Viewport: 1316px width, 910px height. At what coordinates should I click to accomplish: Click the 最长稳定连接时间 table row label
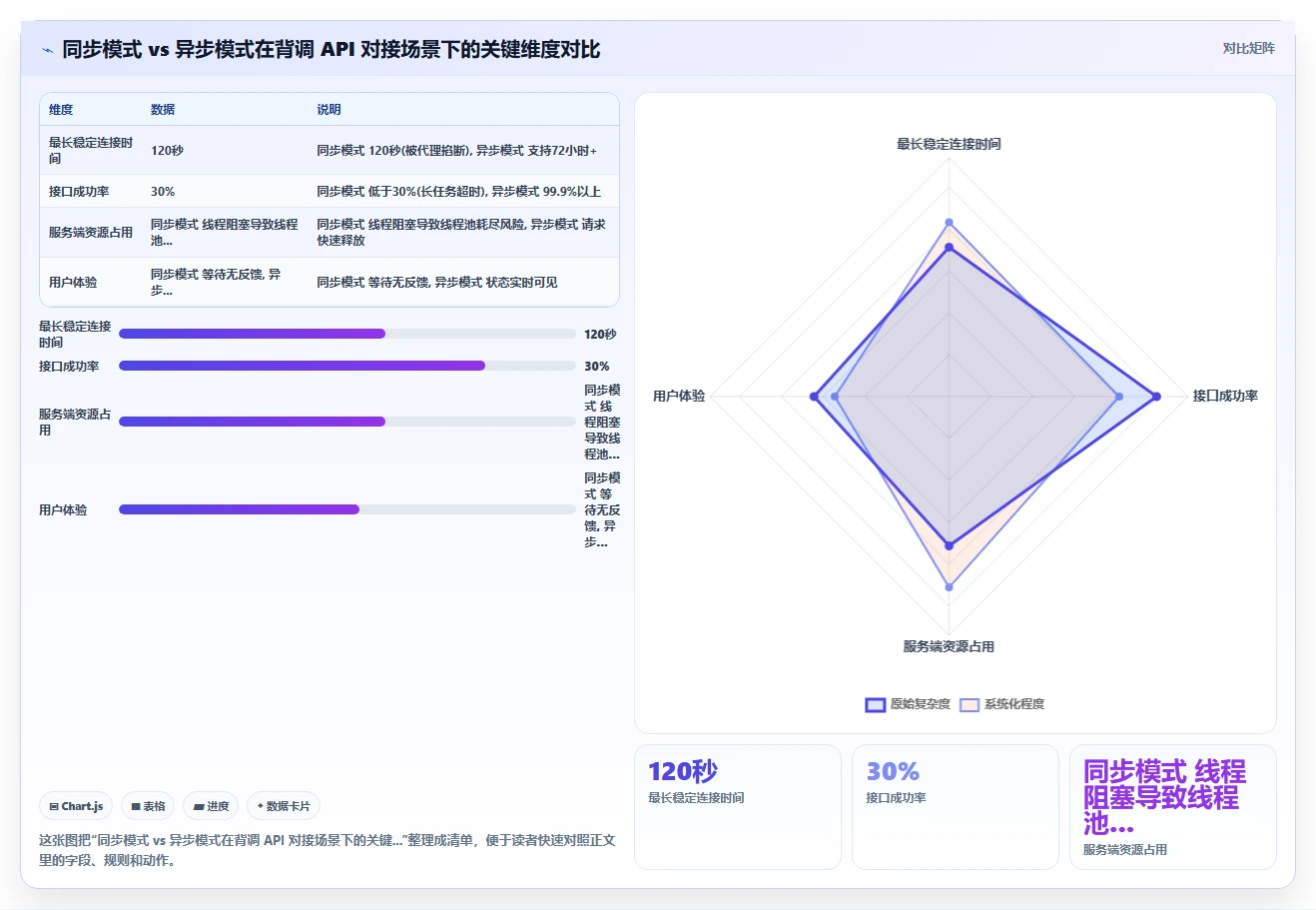point(91,151)
